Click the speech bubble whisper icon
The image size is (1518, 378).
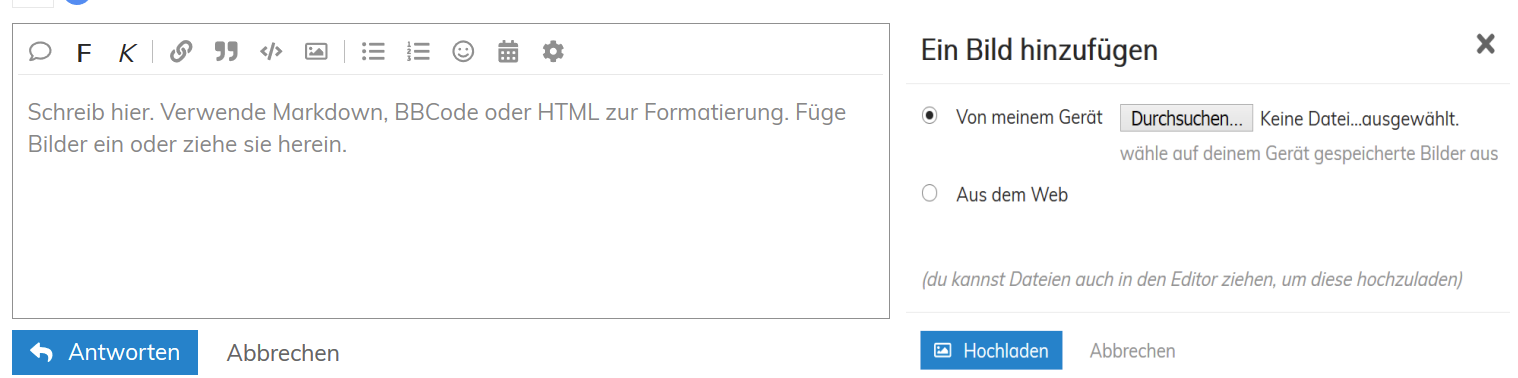tap(40, 51)
